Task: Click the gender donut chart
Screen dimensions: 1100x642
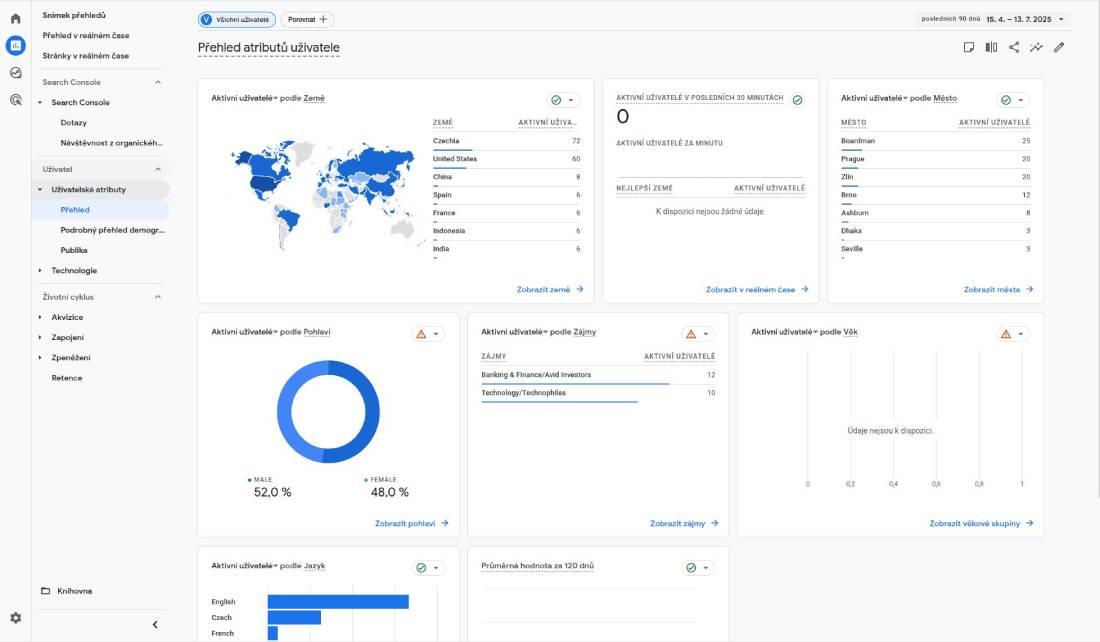Action: point(328,412)
